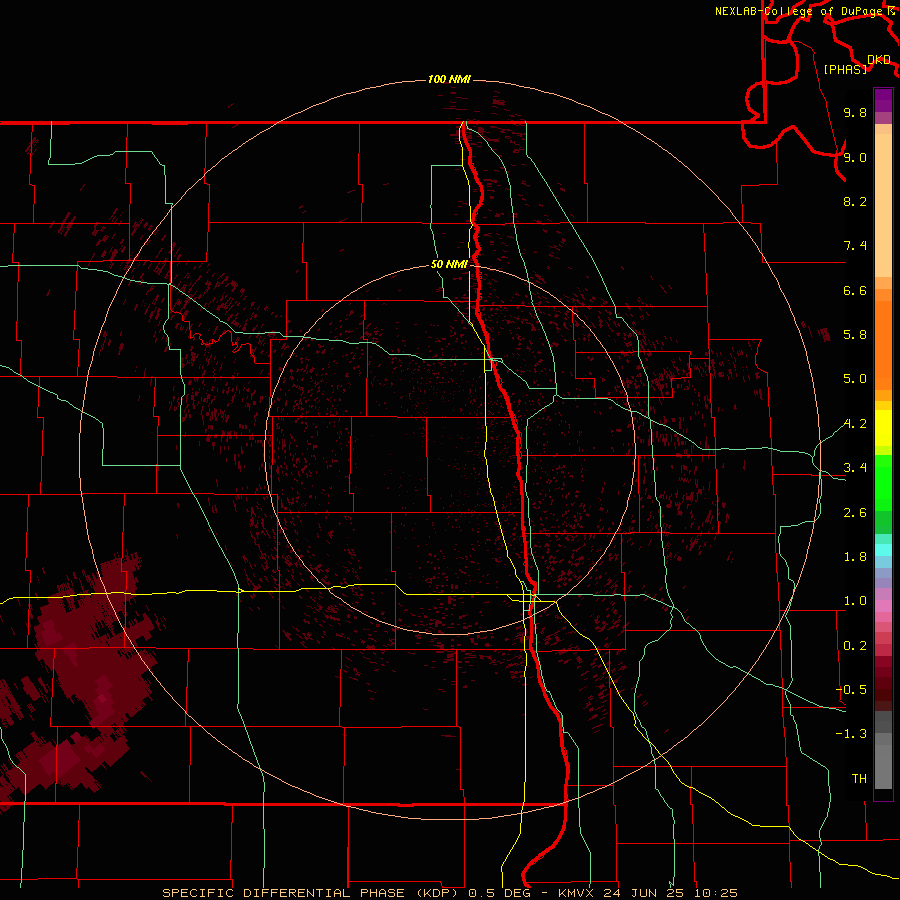
Task: Click the 5.8 scale value
Action: tap(855, 335)
